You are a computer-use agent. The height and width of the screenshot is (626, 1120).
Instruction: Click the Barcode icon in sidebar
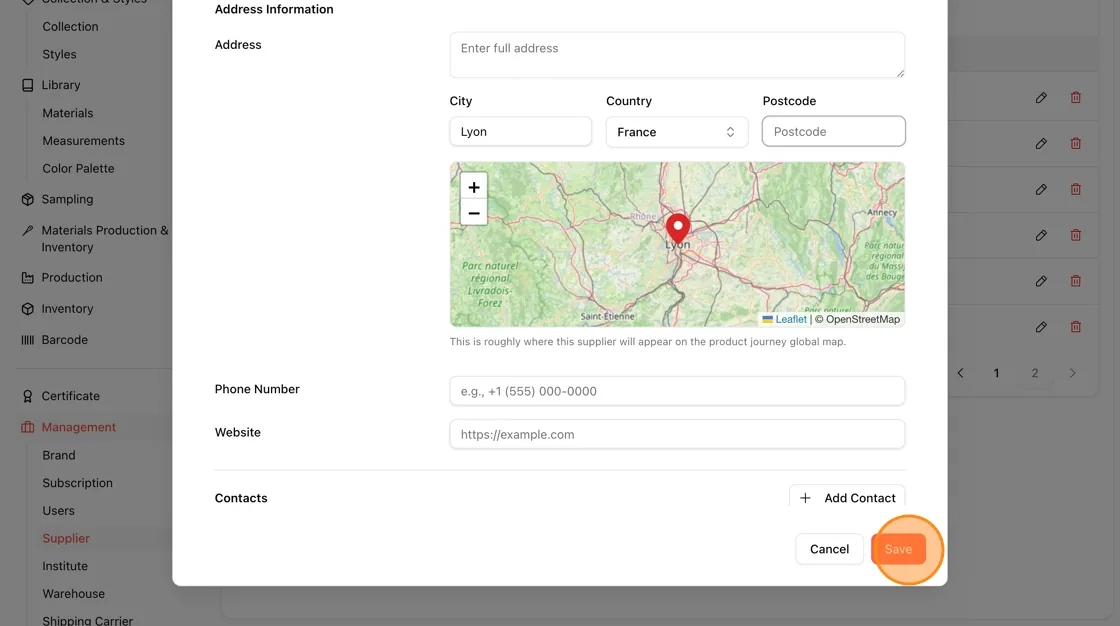[28, 340]
